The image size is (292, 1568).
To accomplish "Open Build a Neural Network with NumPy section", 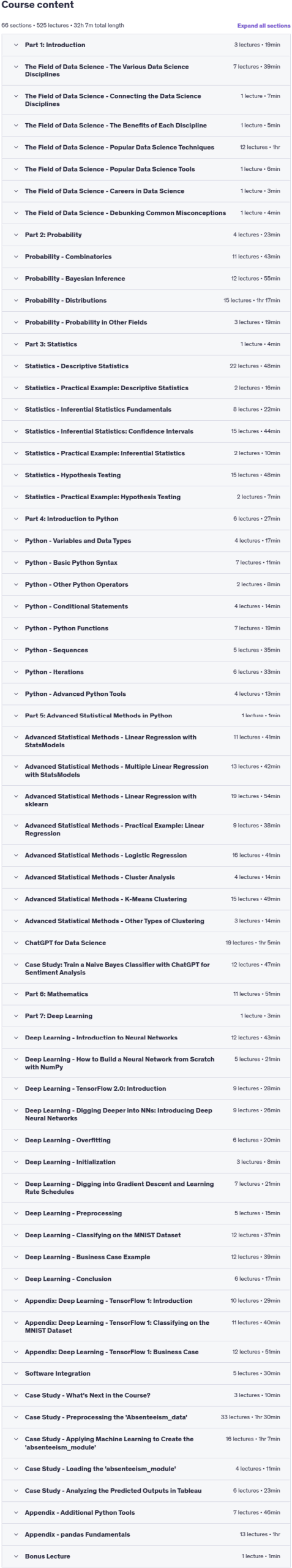I will point(146,1063).
